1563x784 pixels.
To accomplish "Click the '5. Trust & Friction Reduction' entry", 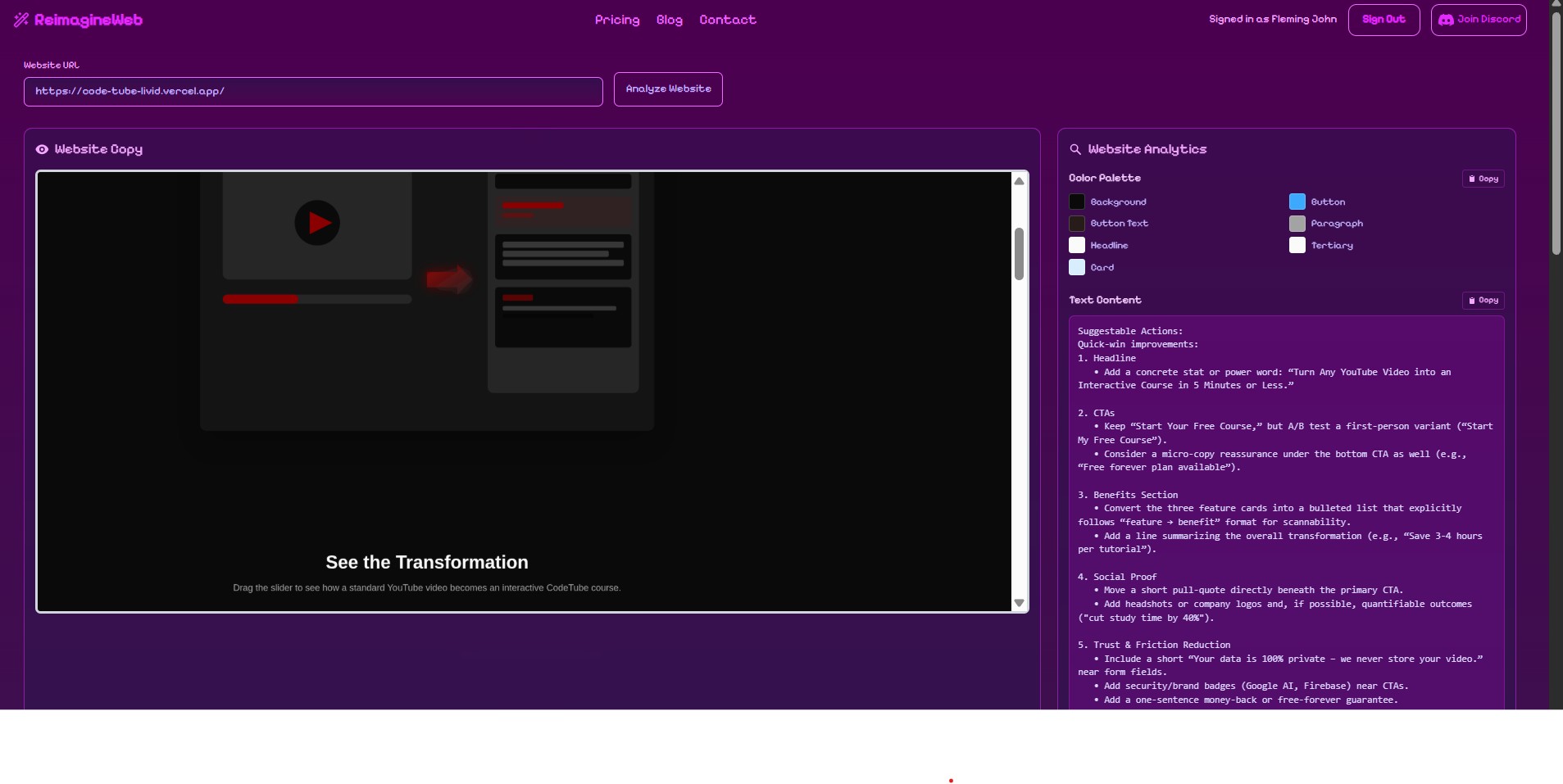I will pyautogui.click(x=1154, y=645).
